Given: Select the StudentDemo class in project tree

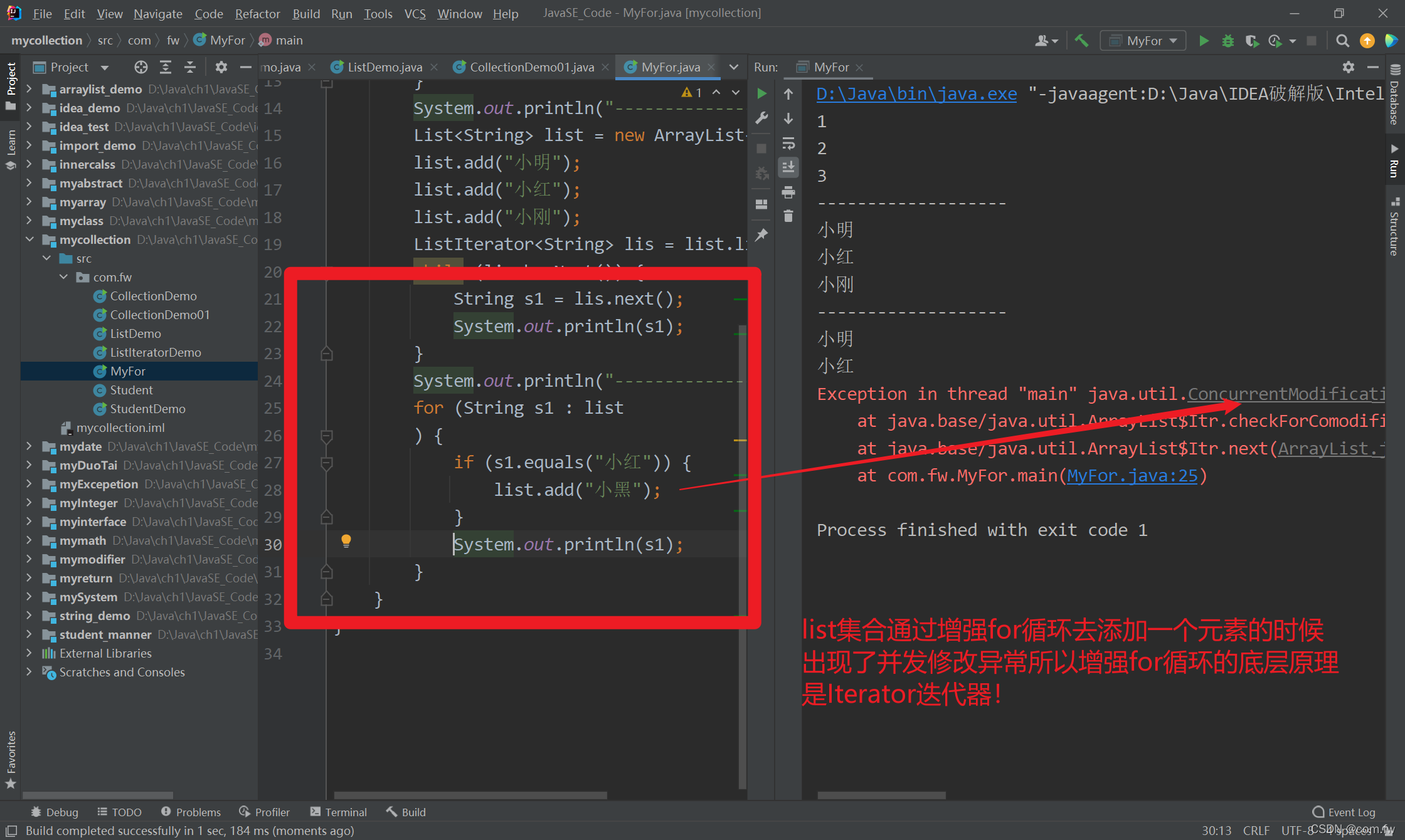Looking at the screenshot, I should click(147, 409).
